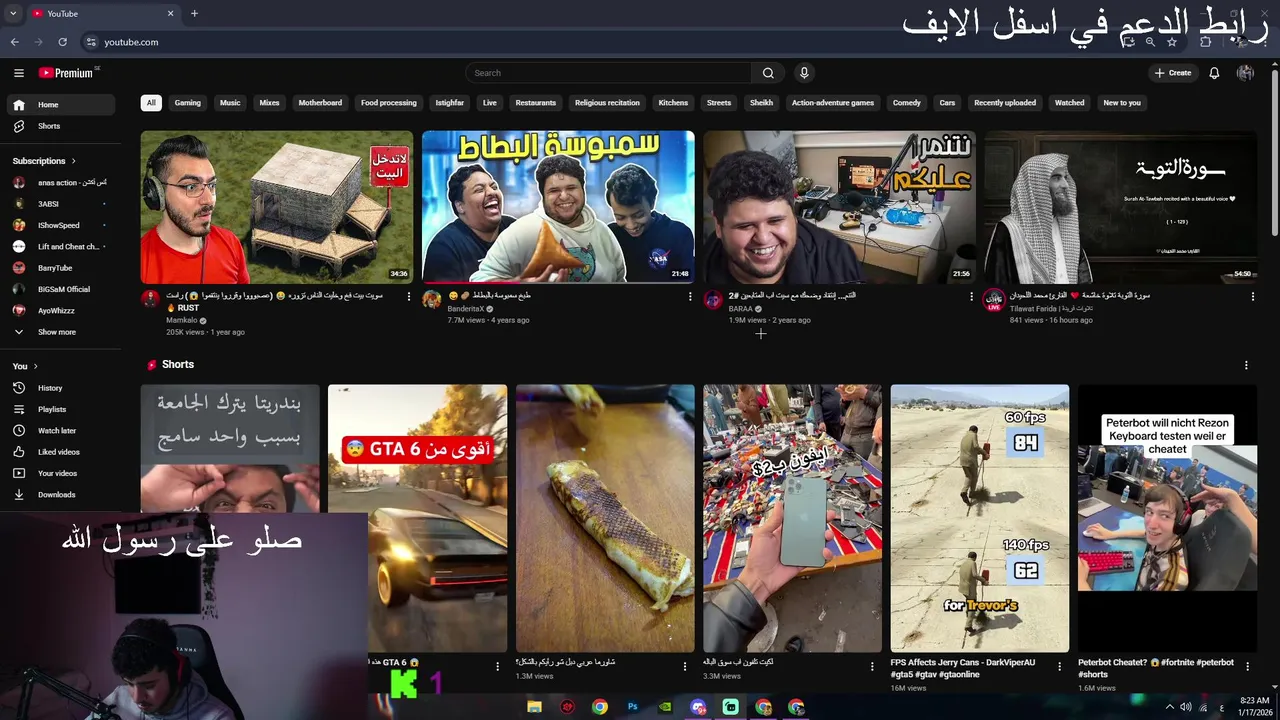
Task: Select the Religious recitation chip
Action: (607, 103)
